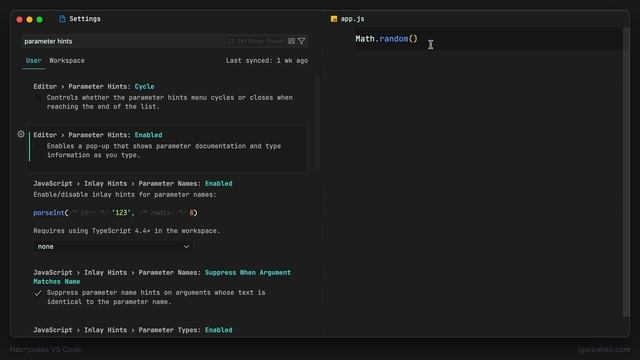Click the 'Inlay Hints › Parameter Names: Enabled' title
Image resolution: width=640 pixels, height=360 pixels.
(x=133, y=183)
